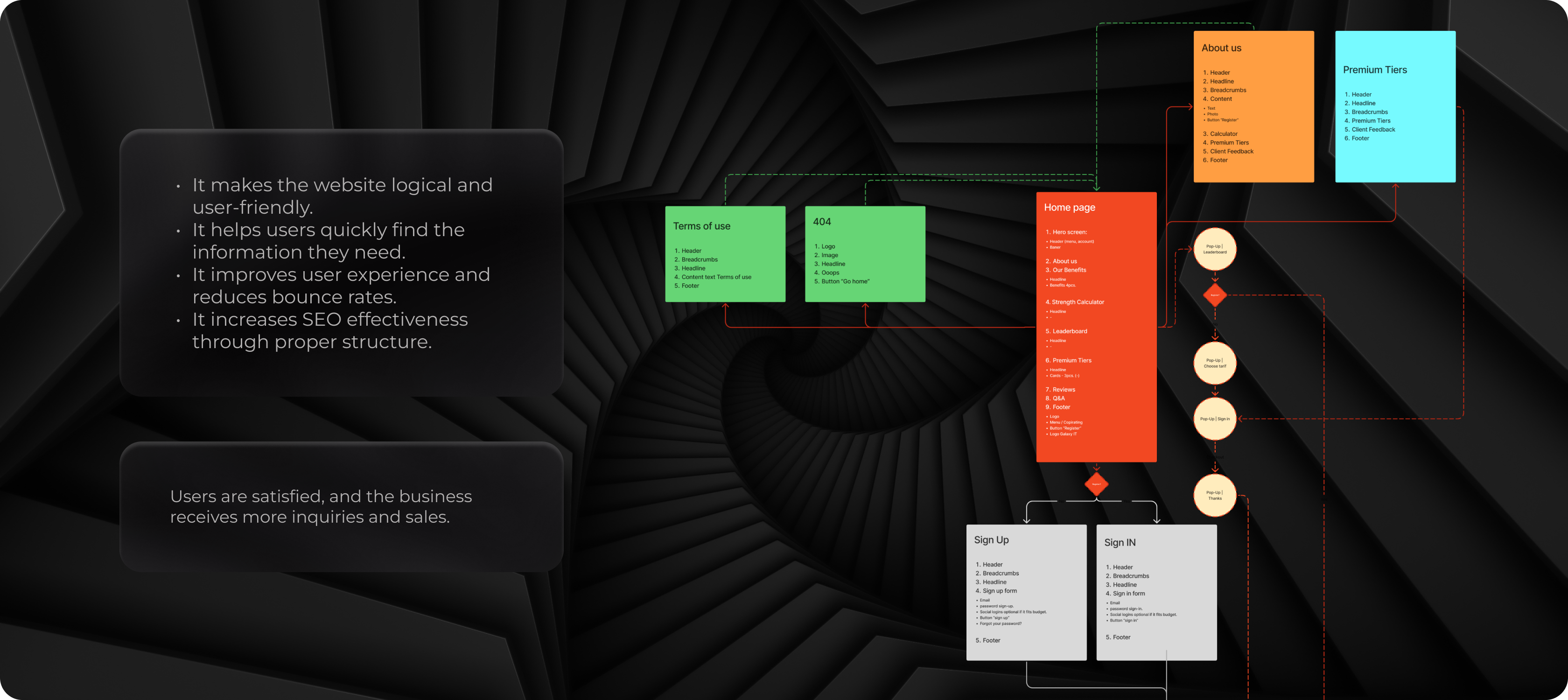Select the red decision diamond below the Home page card

tap(1096, 484)
